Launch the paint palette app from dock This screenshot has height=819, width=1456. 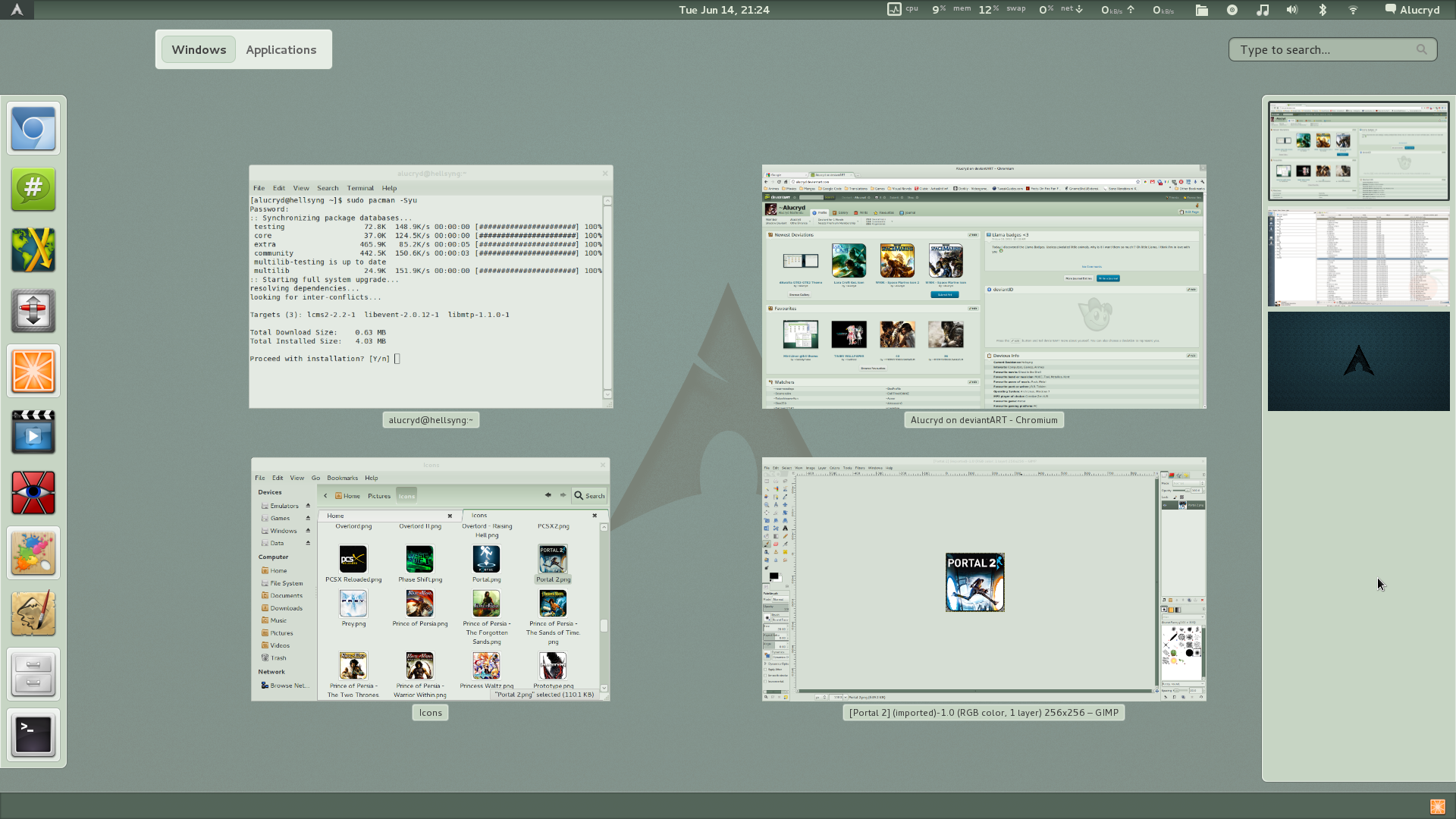coord(33,554)
